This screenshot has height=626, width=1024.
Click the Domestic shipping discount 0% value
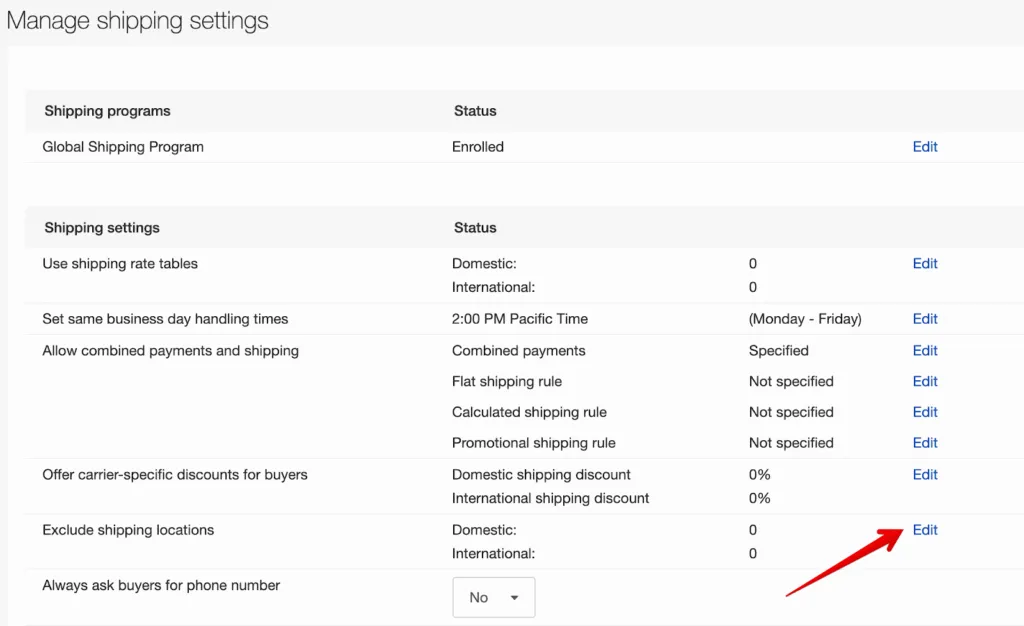(x=759, y=474)
